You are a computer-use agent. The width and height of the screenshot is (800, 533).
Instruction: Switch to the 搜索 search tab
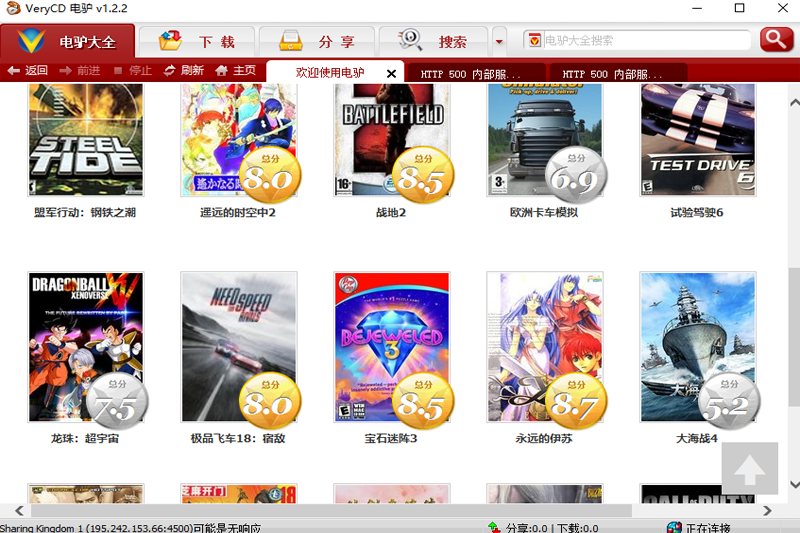coord(434,41)
